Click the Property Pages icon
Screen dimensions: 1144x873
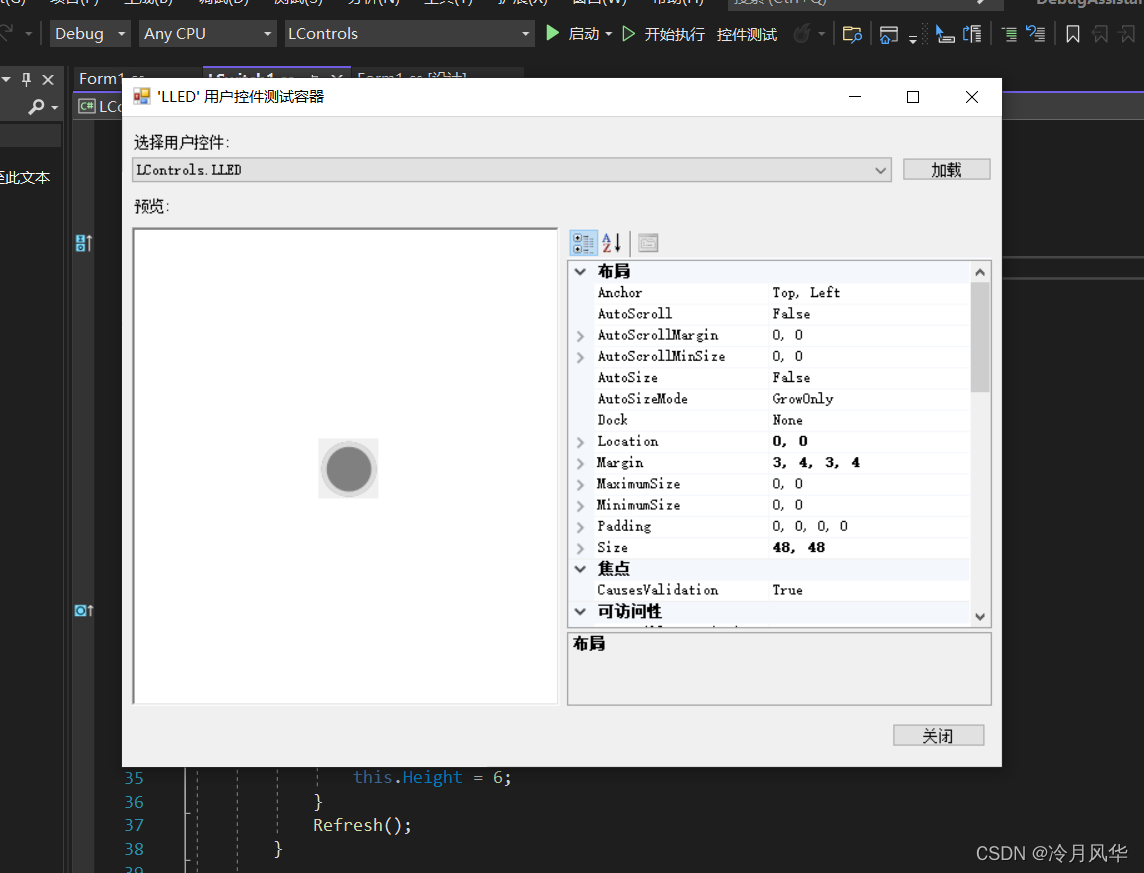pos(648,243)
